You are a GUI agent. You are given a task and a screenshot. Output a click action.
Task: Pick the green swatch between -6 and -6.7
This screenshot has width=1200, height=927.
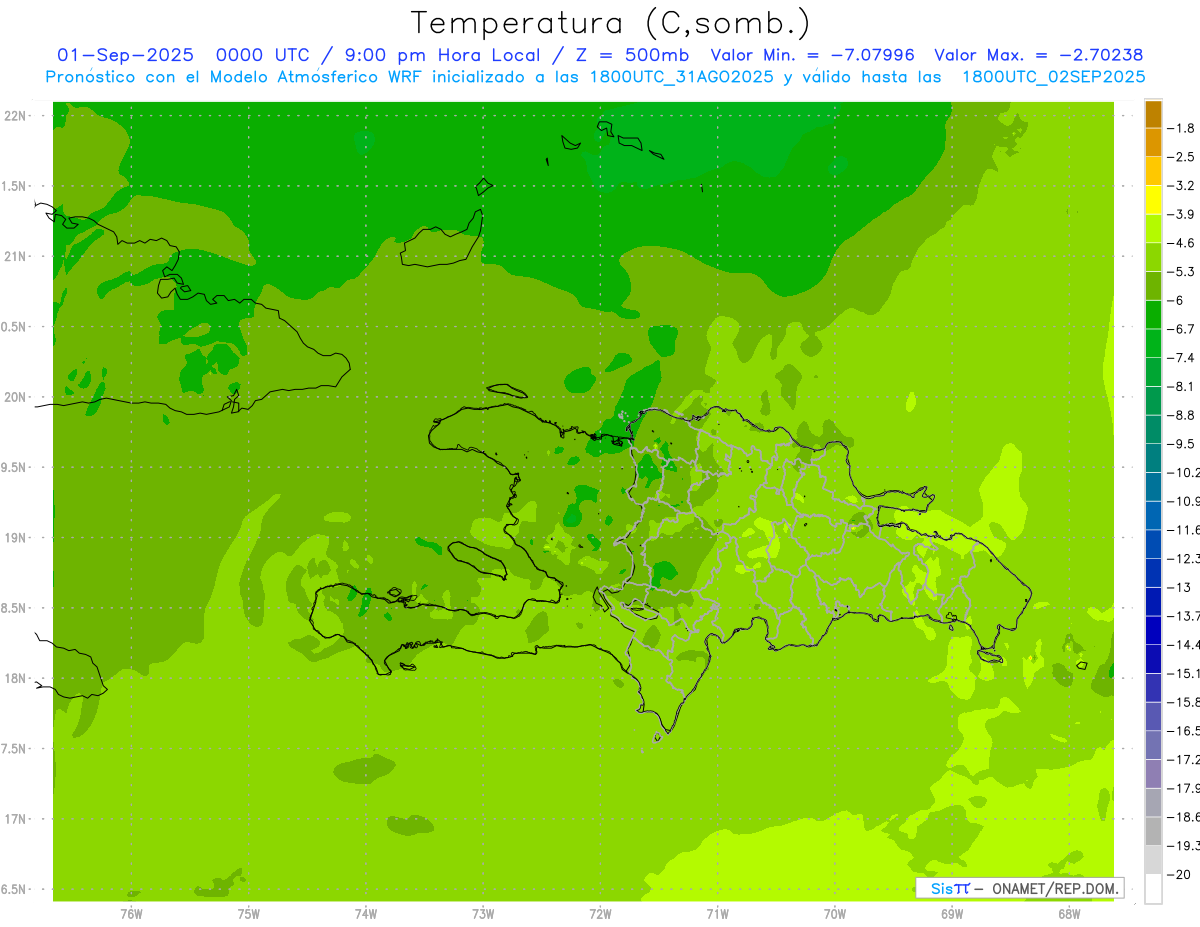(x=1153, y=315)
